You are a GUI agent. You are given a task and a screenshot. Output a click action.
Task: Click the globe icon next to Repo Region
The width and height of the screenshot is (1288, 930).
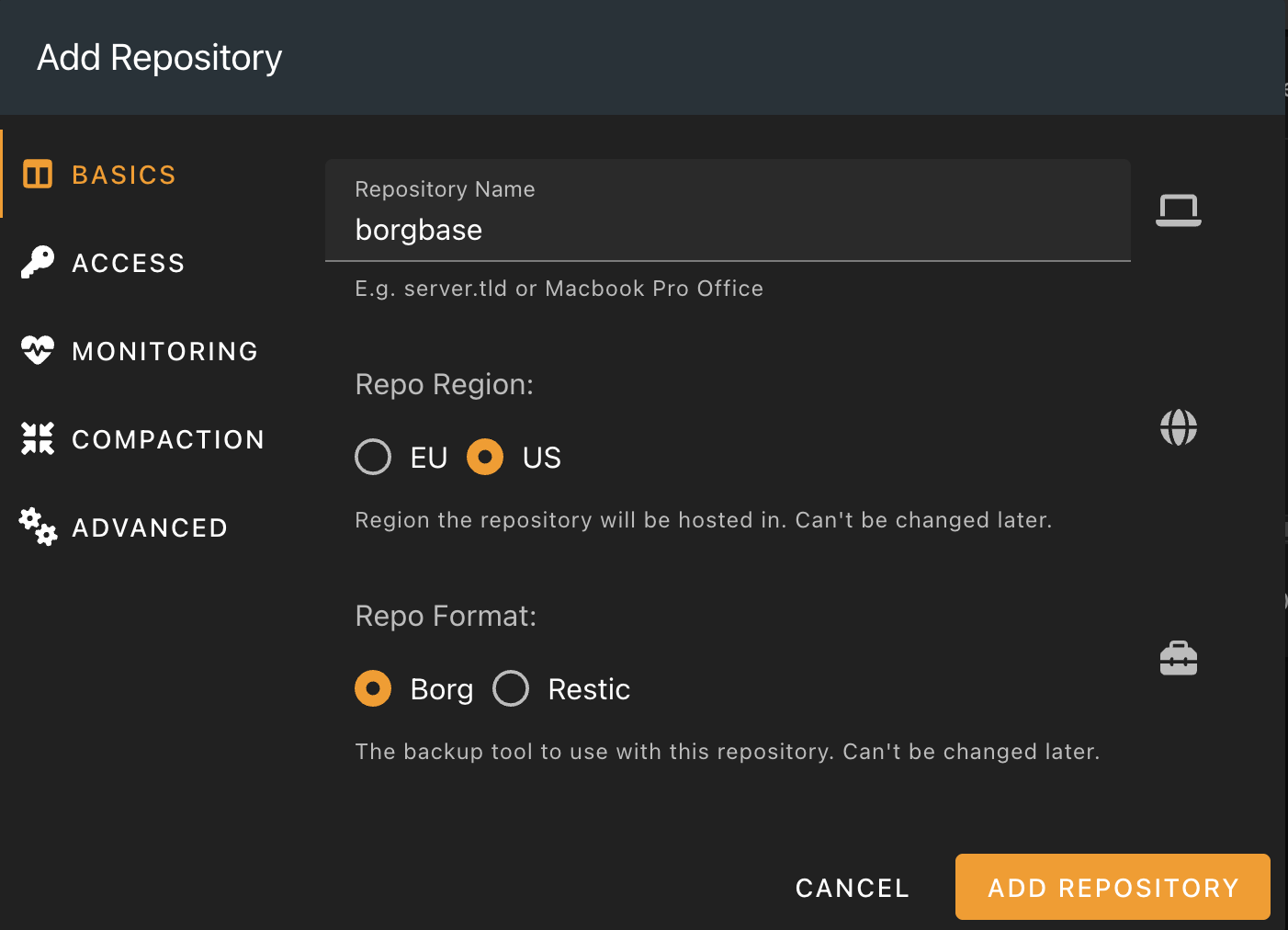(x=1178, y=426)
